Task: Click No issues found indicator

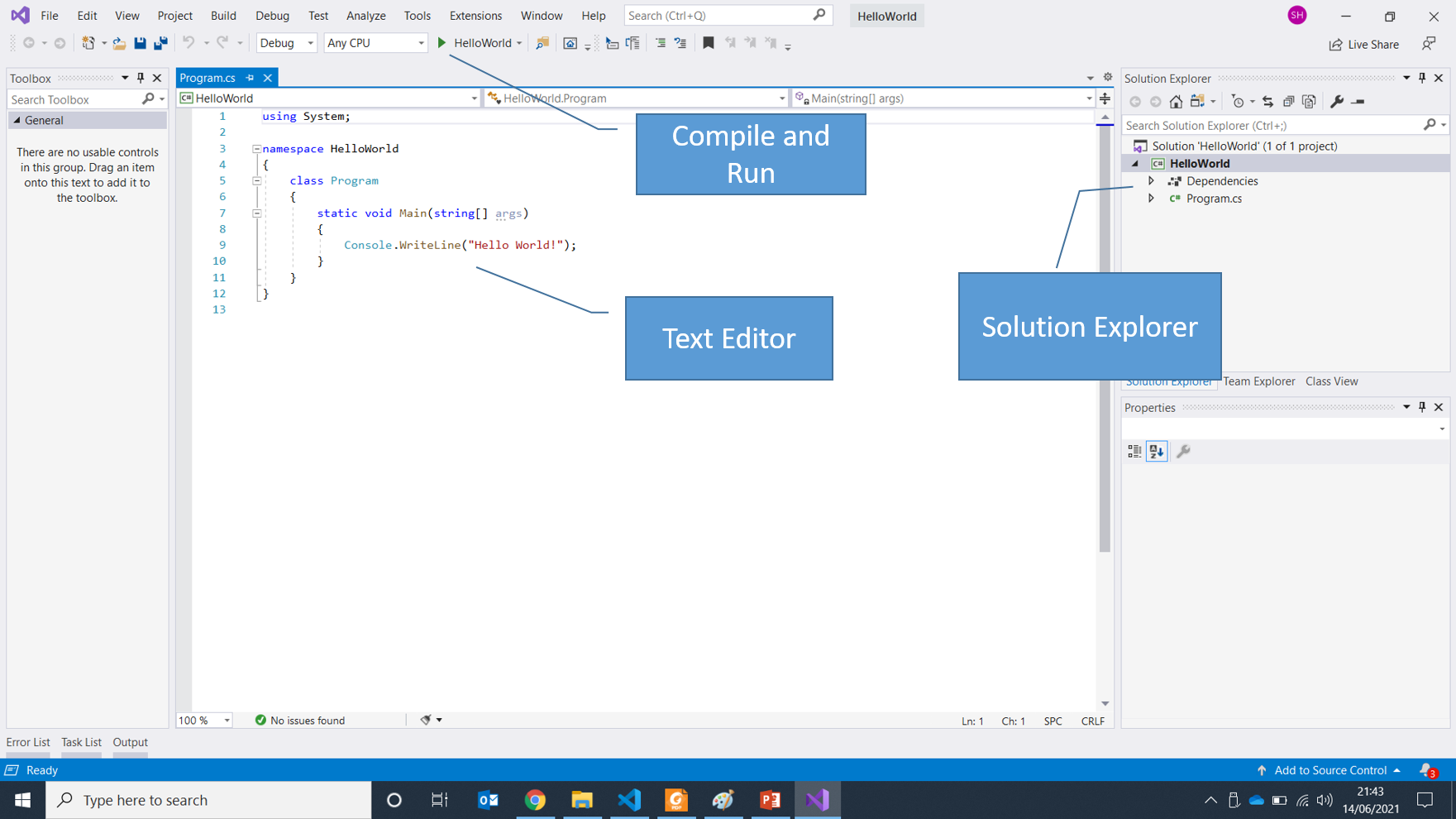Action: pos(300,721)
